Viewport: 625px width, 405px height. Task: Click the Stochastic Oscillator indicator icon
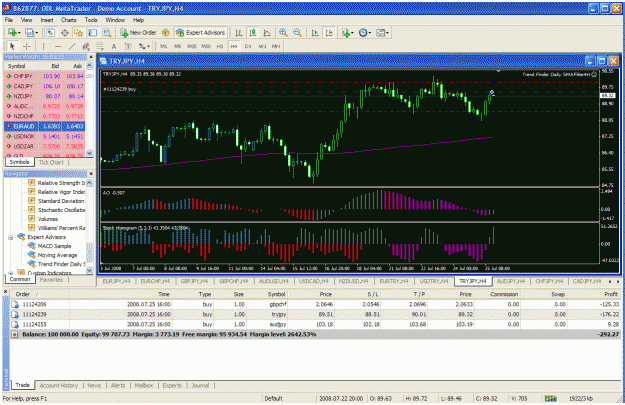(31, 210)
